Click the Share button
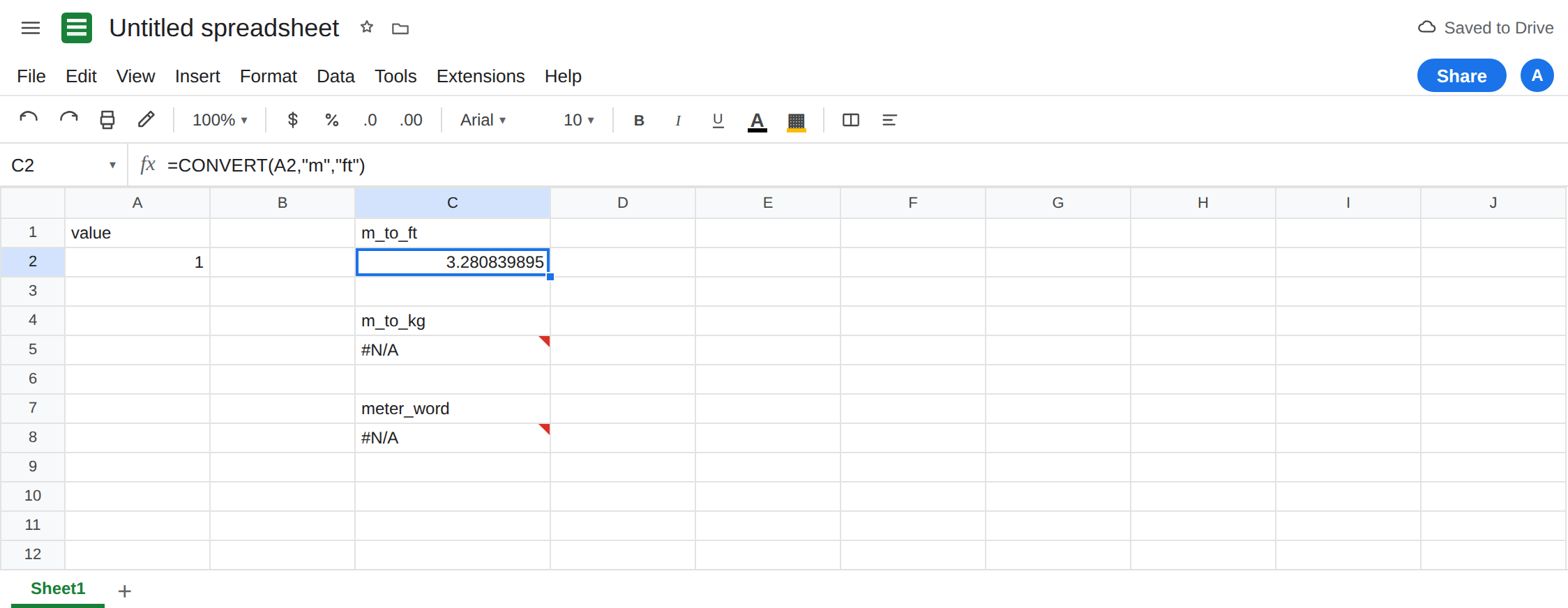Viewport: 1568px width, 608px height. [1462, 75]
